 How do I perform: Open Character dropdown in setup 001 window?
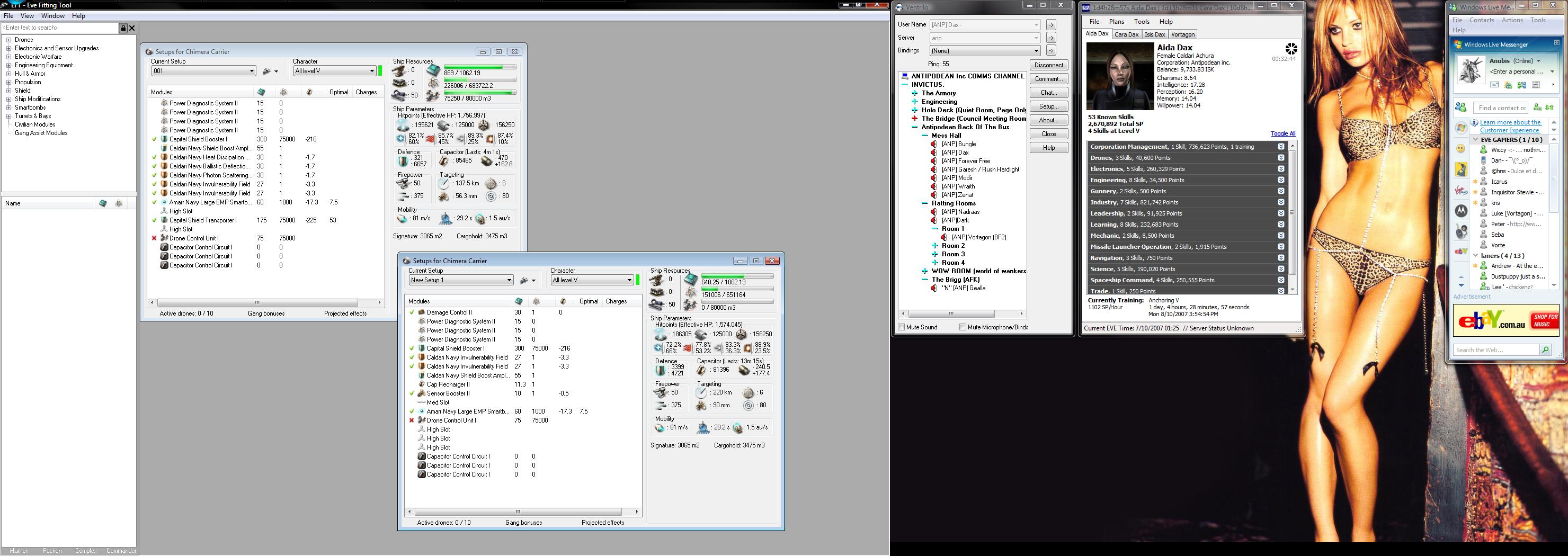[x=334, y=70]
